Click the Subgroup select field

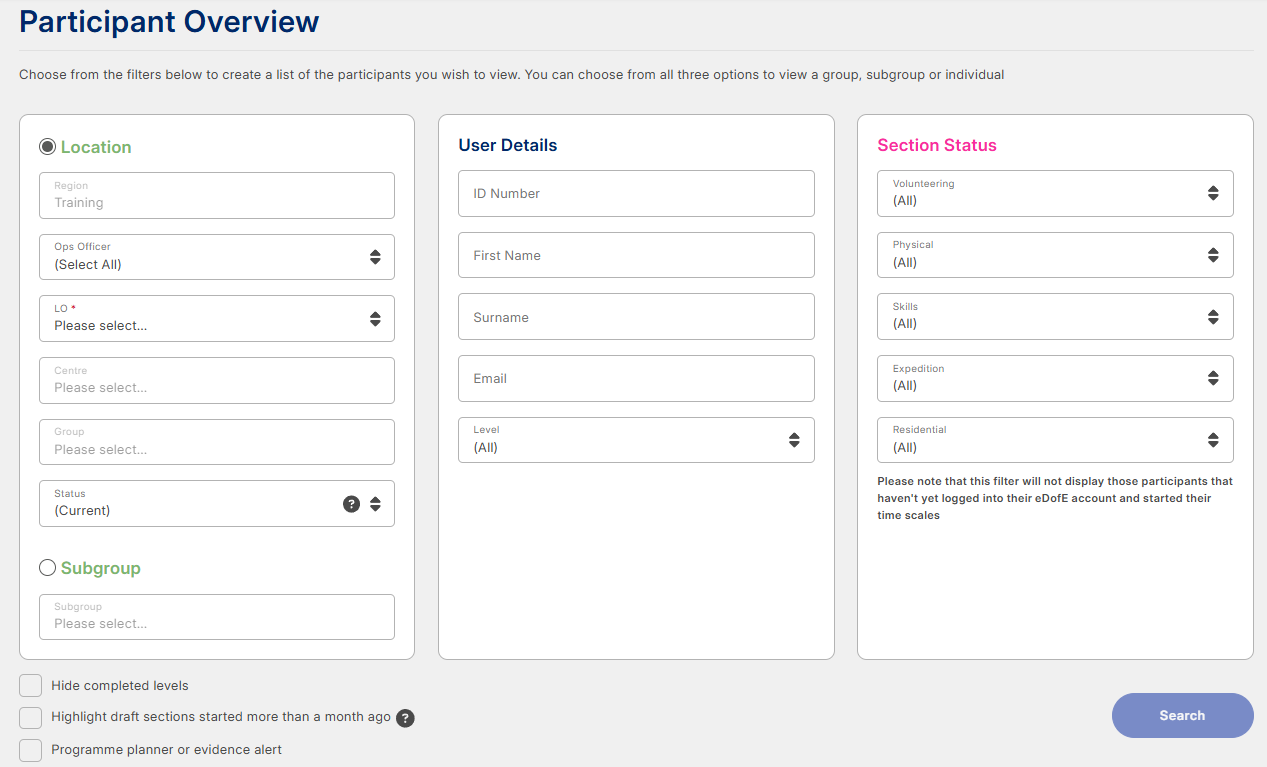(217, 617)
